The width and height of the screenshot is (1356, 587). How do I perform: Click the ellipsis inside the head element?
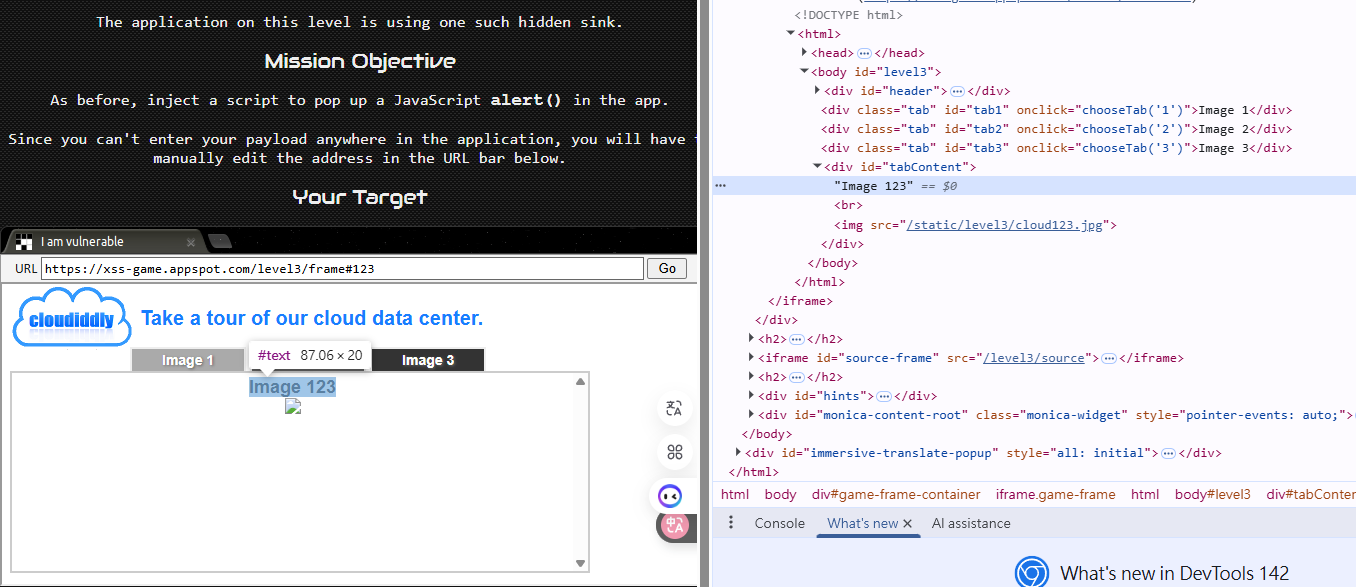864,53
